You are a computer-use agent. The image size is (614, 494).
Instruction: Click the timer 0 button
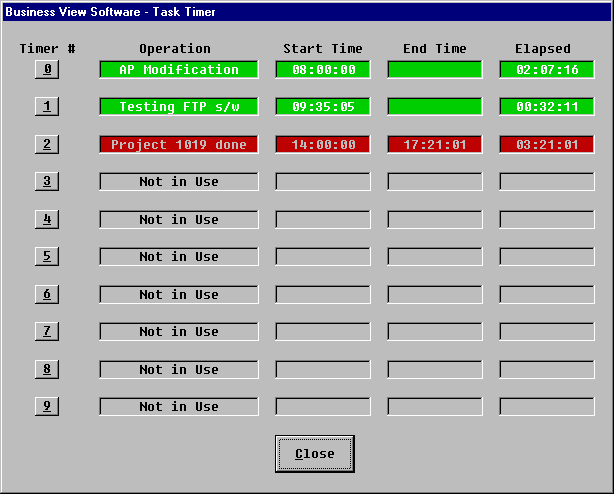(x=47, y=70)
